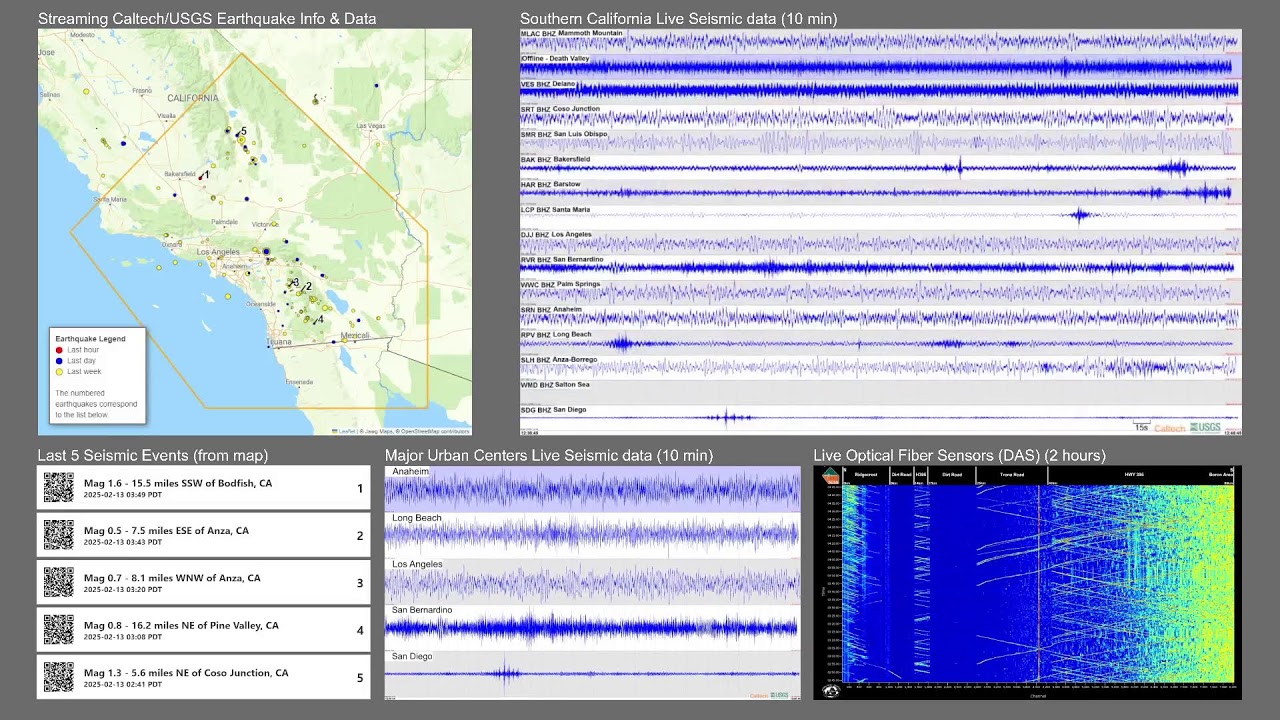The image size is (1280, 720).
Task: Click the Ridgecrest section header in DAS panel
Action: (x=866, y=475)
